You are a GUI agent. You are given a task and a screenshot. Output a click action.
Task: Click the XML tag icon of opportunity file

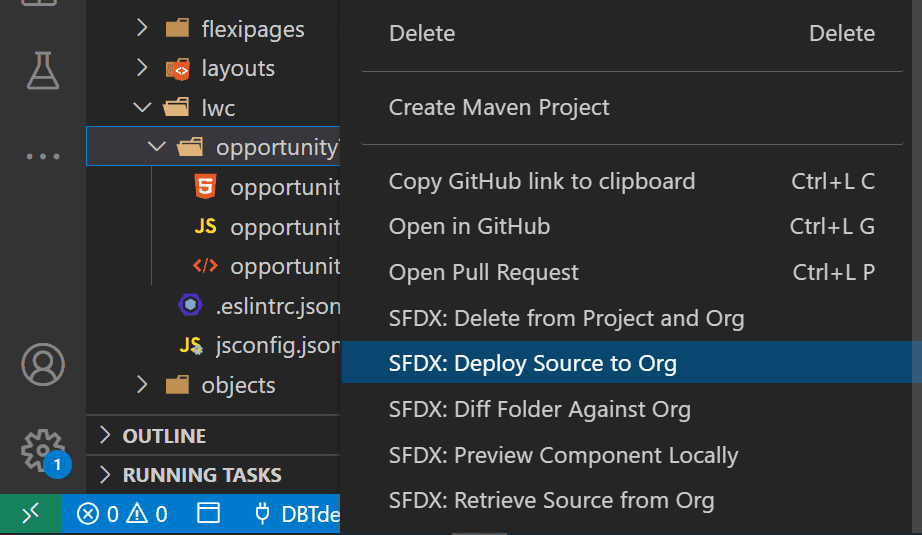click(205, 266)
